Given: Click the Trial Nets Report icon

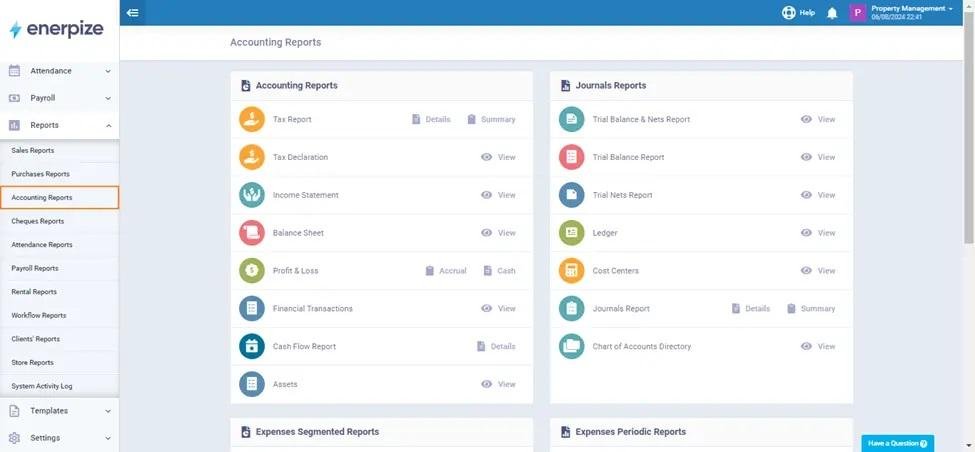Looking at the screenshot, I should 571,195.
